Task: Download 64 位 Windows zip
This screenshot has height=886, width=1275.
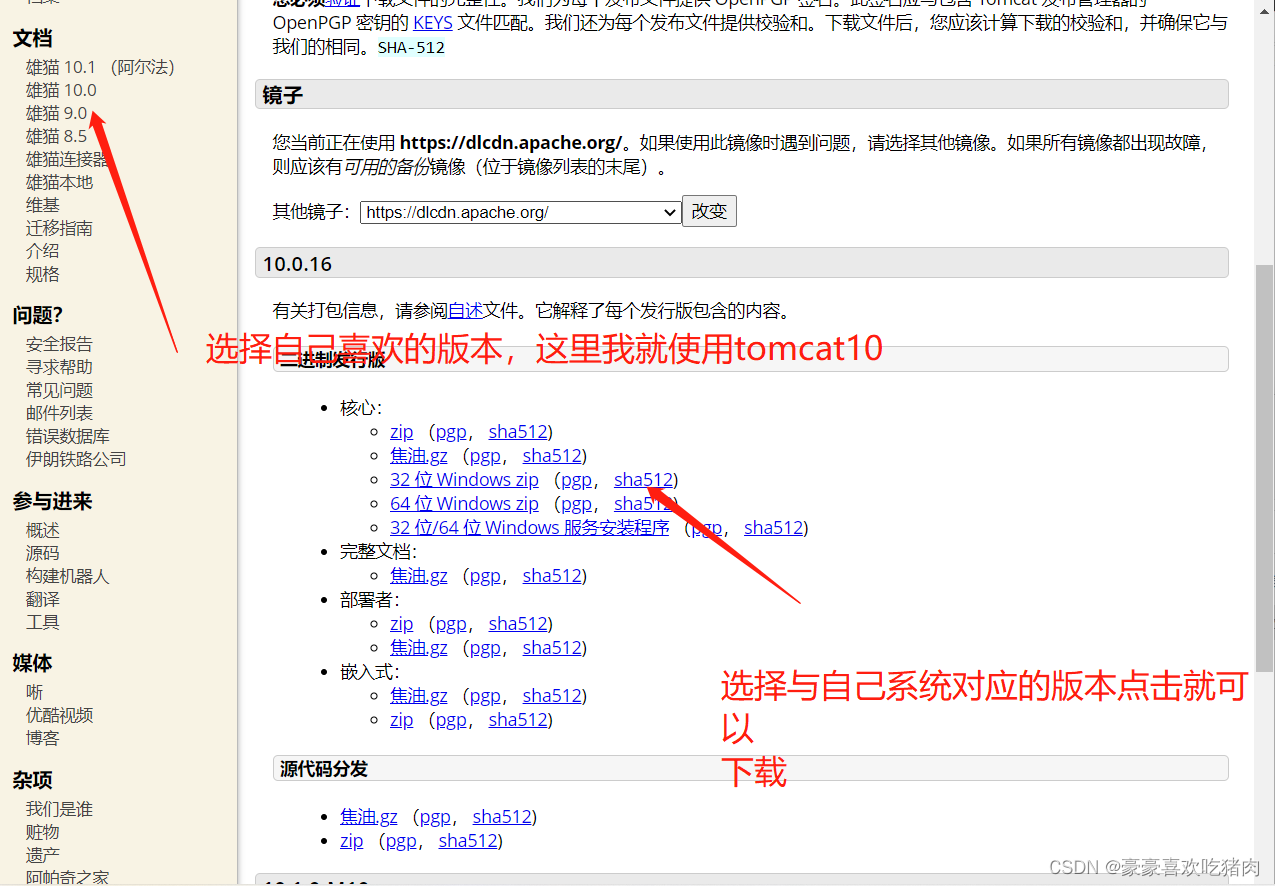Action: pos(464,504)
